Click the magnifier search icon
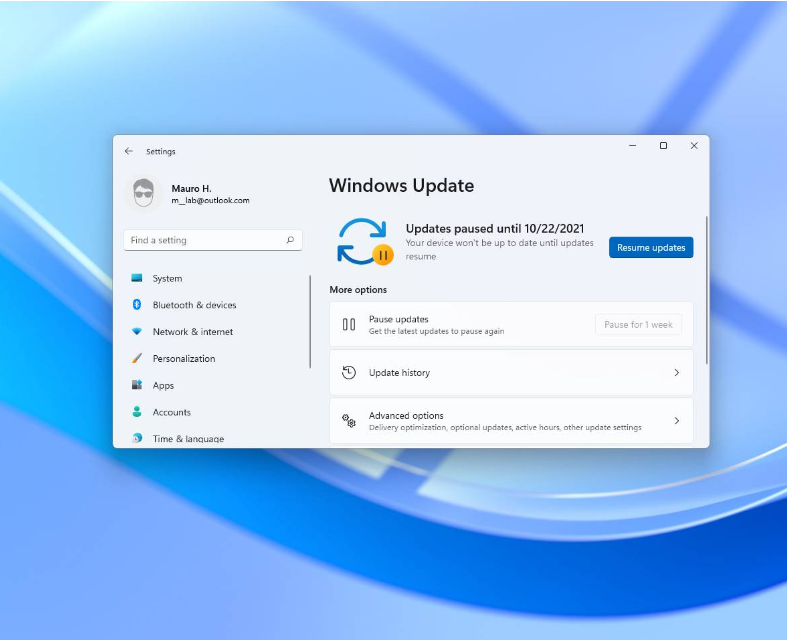The image size is (787, 640). [290, 240]
